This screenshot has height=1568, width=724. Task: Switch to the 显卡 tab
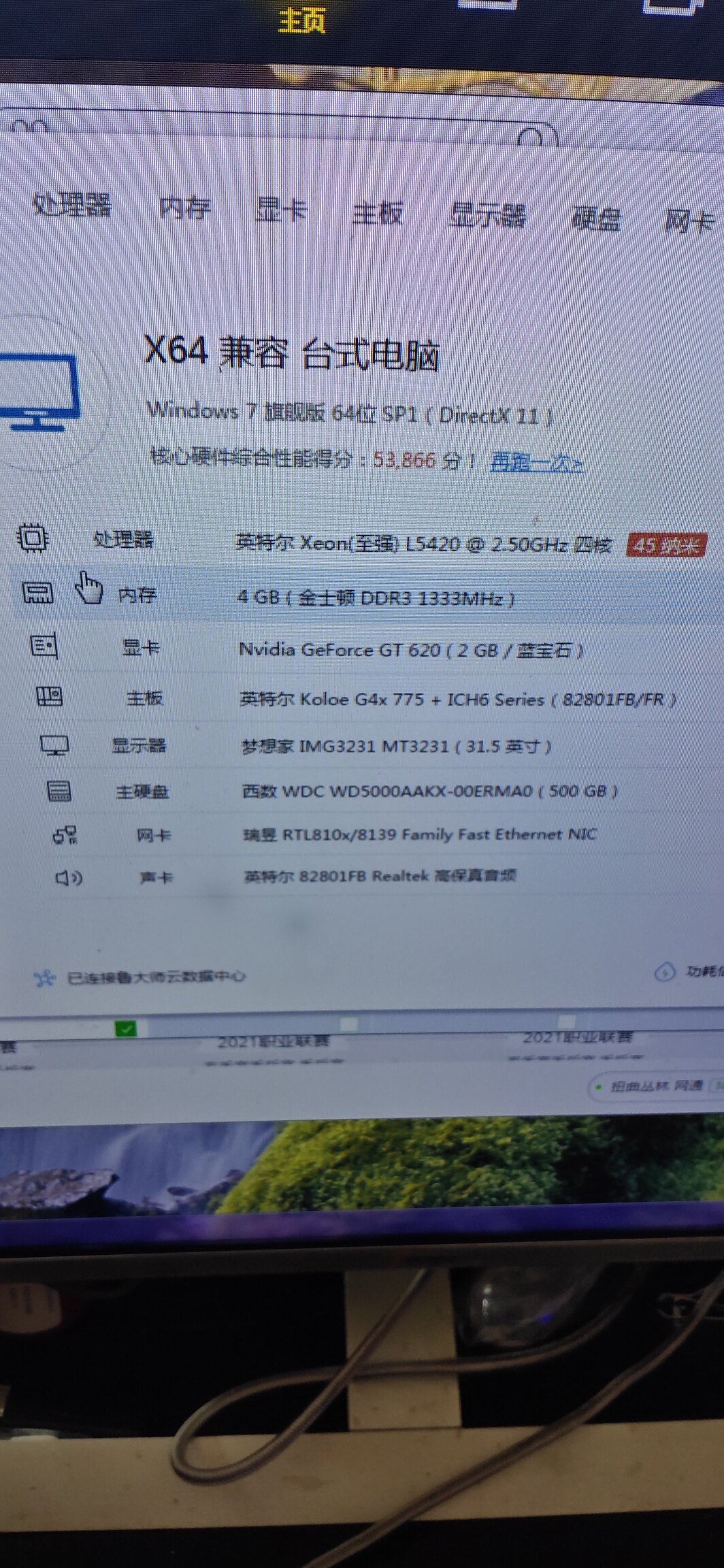click(281, 210)
